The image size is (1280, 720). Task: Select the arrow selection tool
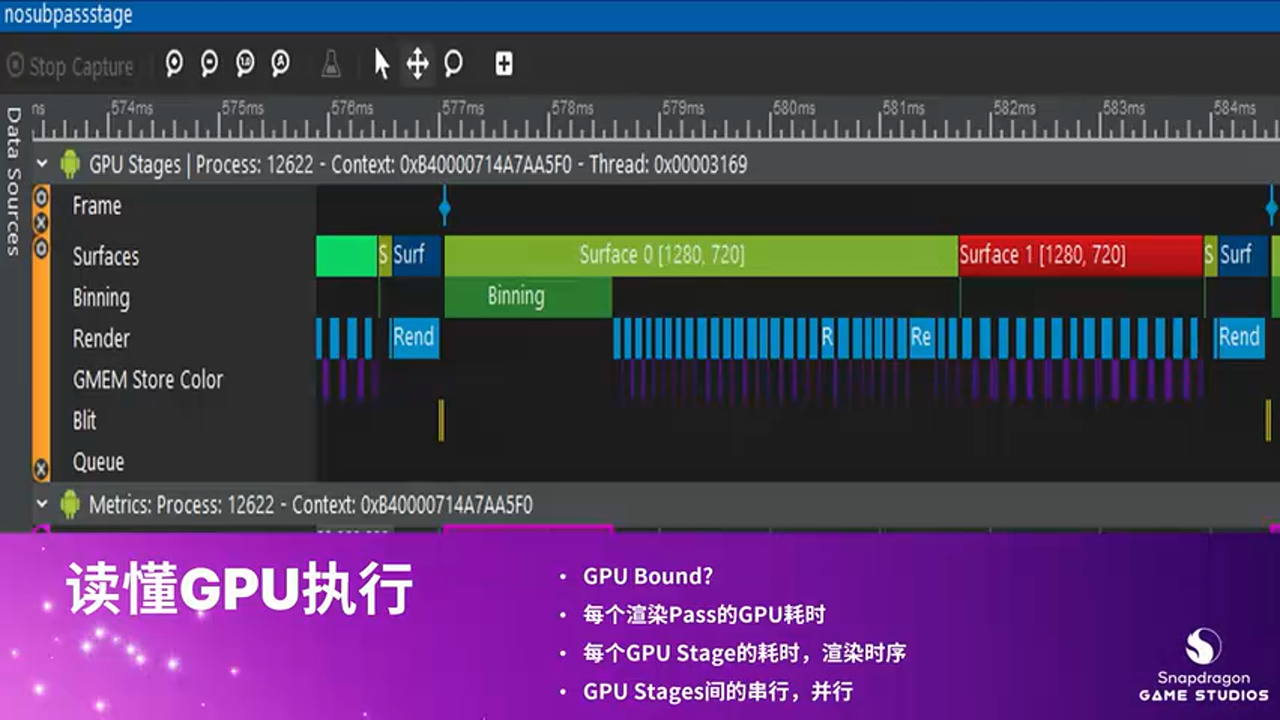point(381,64)
